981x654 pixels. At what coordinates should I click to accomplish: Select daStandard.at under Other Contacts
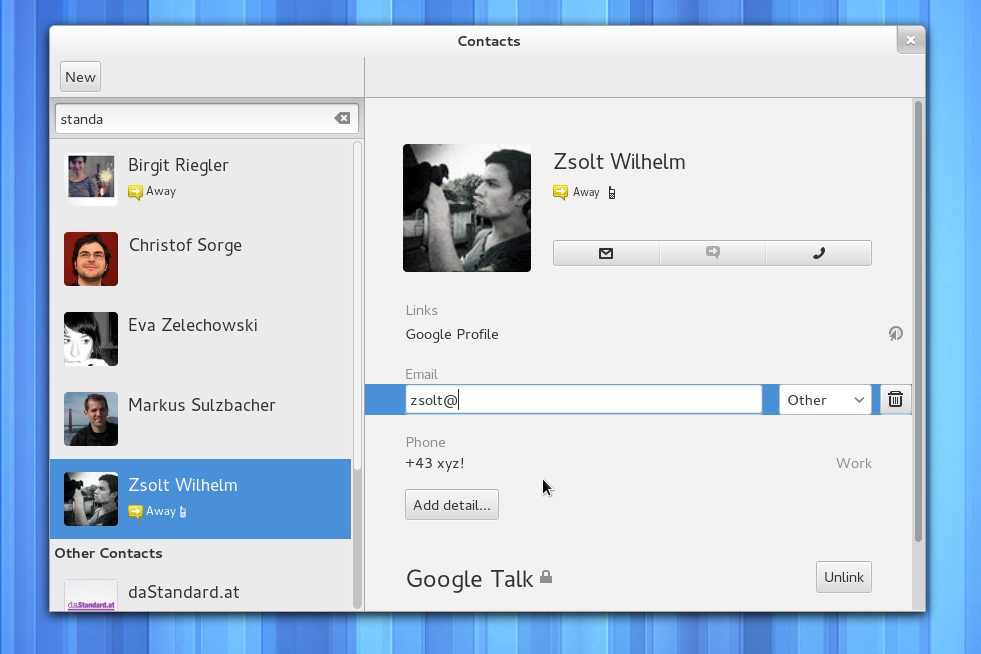click(201, 591)
